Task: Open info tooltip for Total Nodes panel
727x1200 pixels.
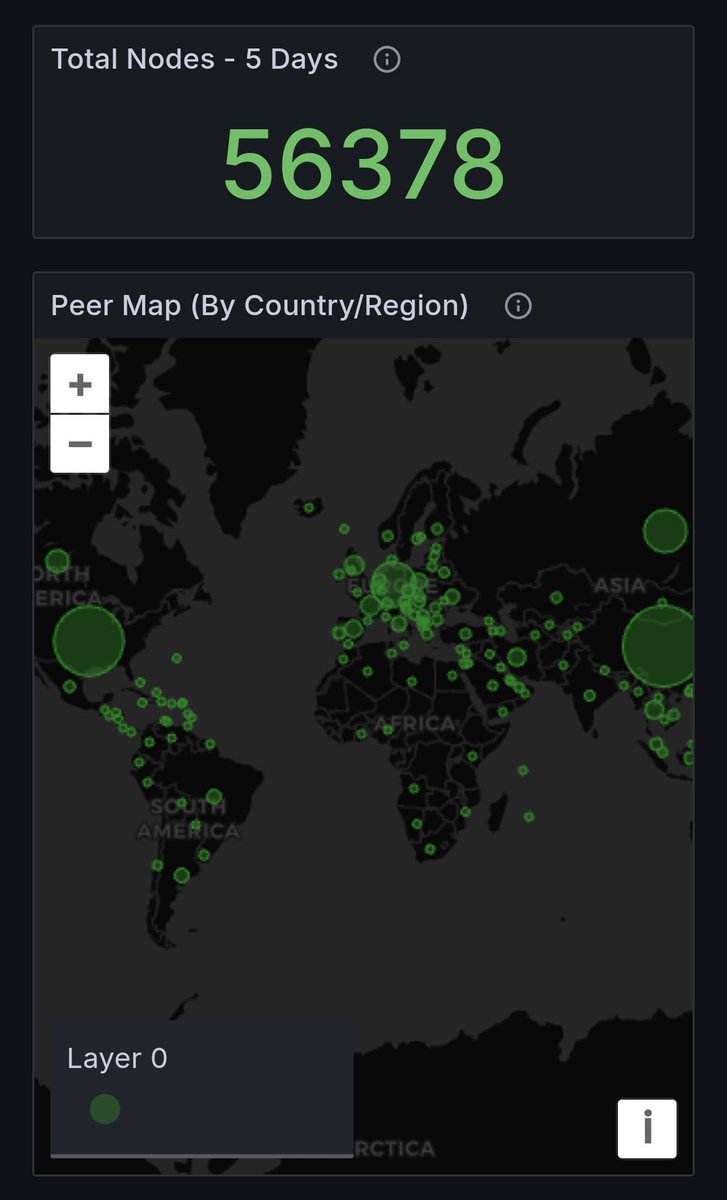Action: point(387,60)
